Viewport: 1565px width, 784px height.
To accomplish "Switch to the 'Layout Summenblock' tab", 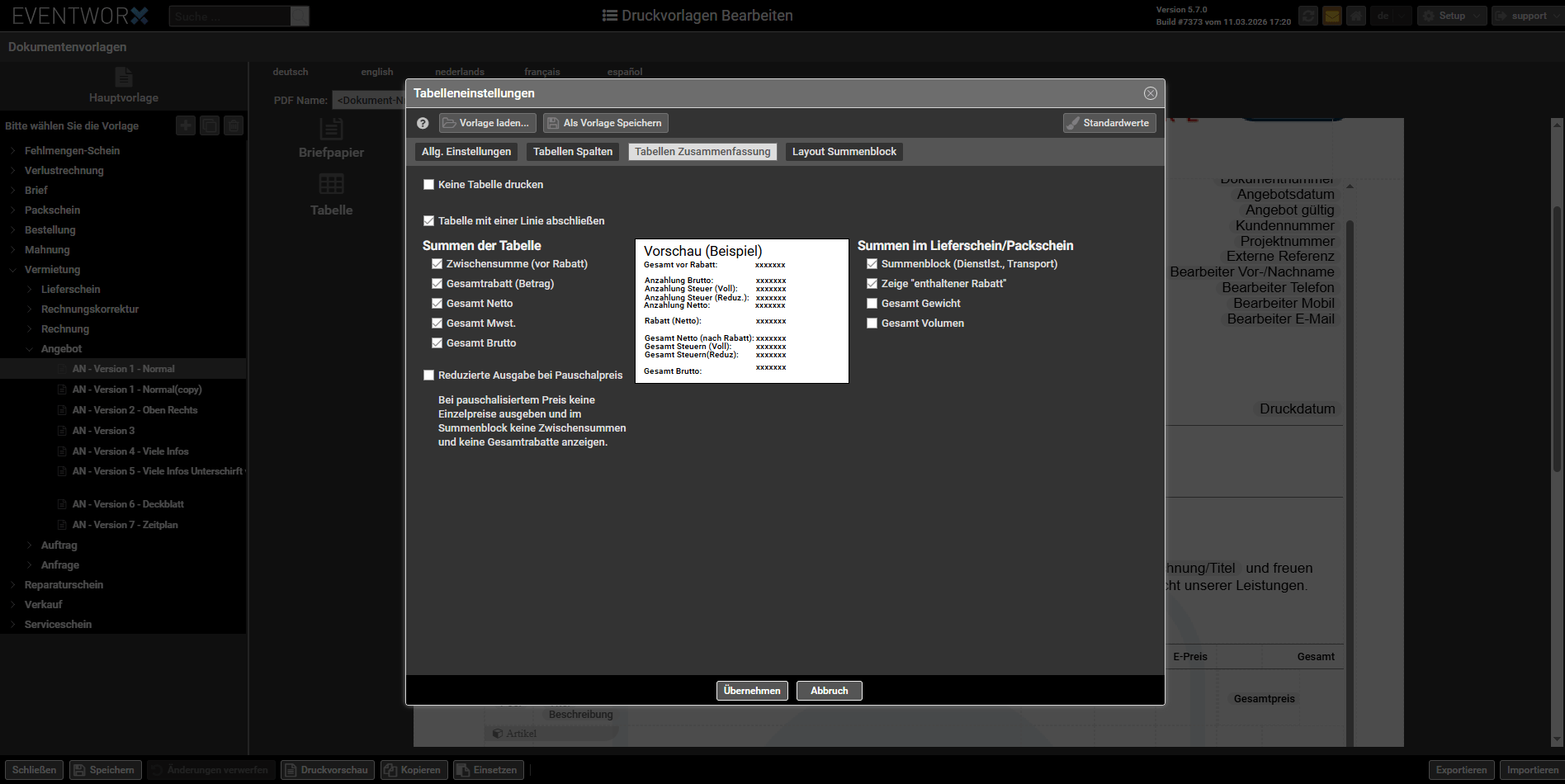I will coord(844,152).
